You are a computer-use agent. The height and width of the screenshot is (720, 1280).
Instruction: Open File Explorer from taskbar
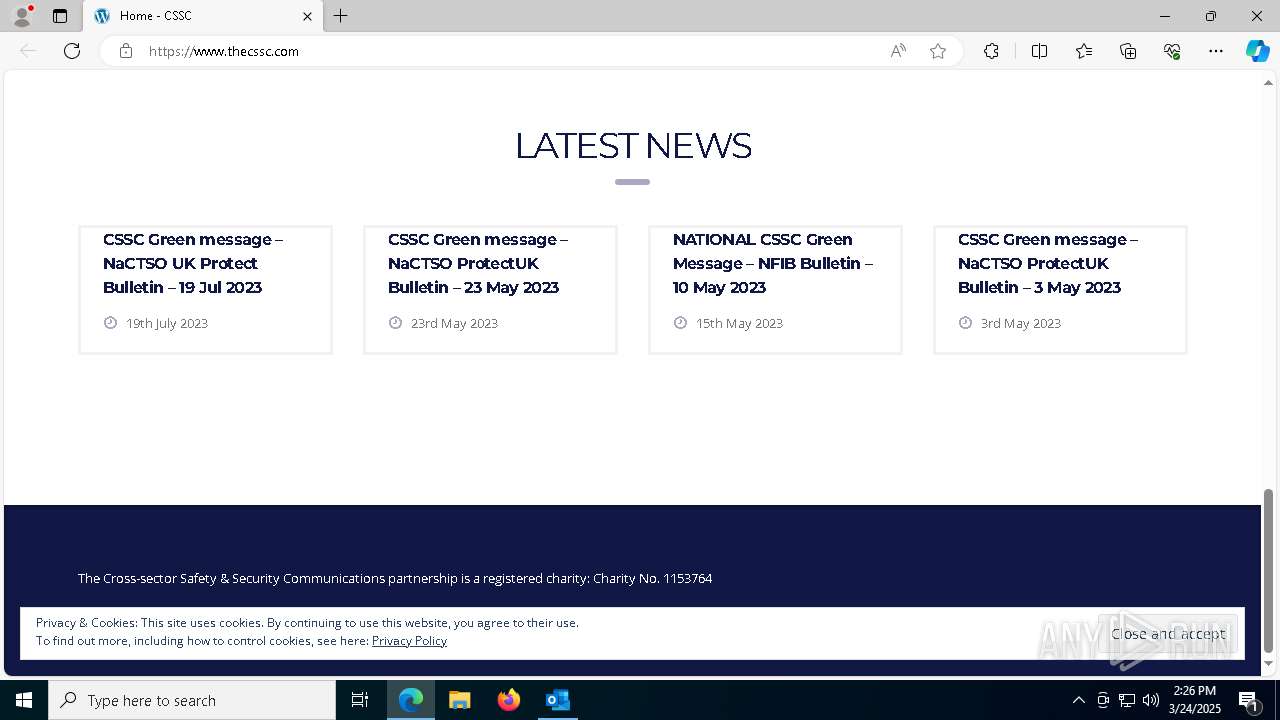[x=460, y=700]
